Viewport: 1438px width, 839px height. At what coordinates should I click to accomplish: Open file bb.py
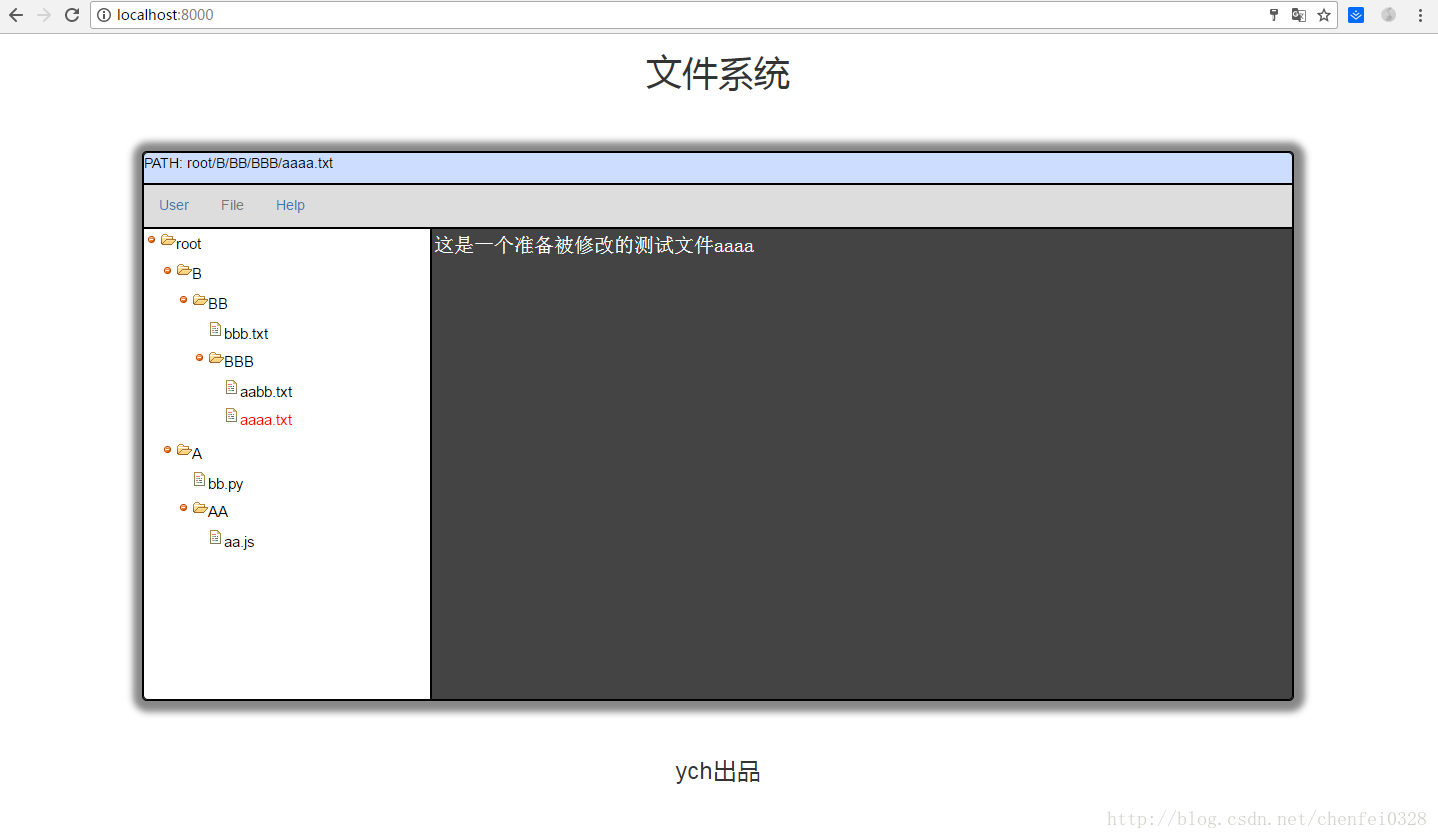226,484
